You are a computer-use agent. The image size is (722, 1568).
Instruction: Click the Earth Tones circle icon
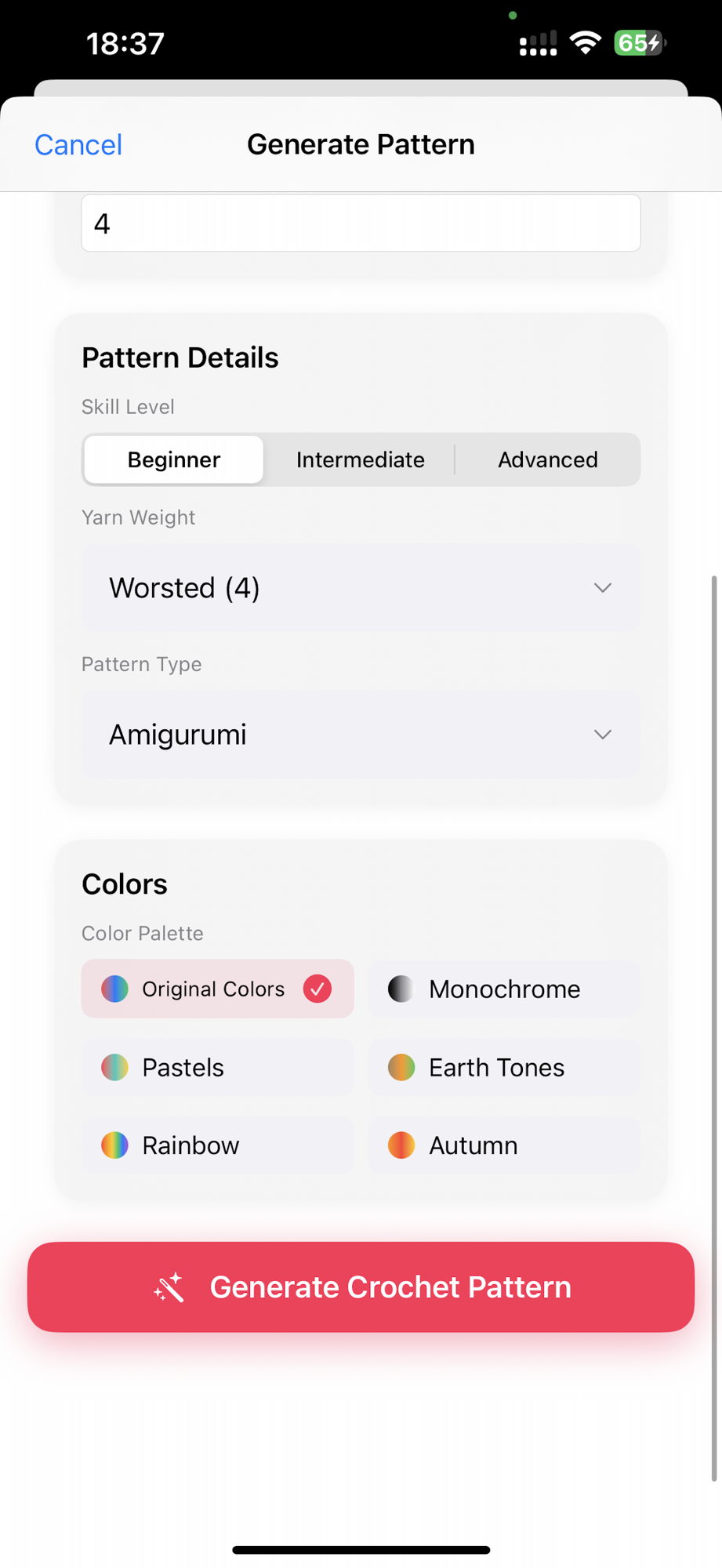(401, 1067)
